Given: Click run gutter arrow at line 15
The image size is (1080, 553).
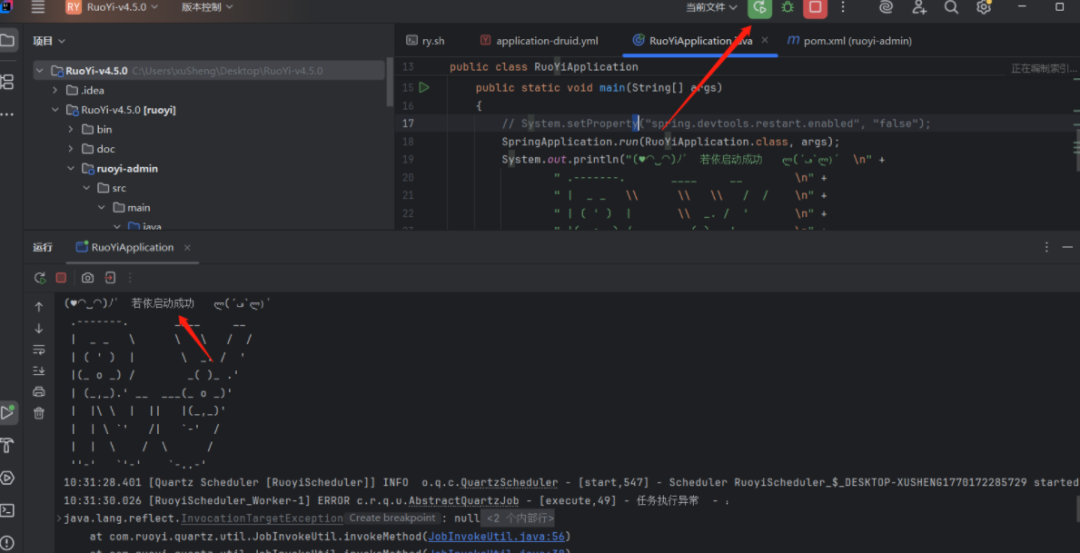Looking at the screenshot, I should (424, 87).
